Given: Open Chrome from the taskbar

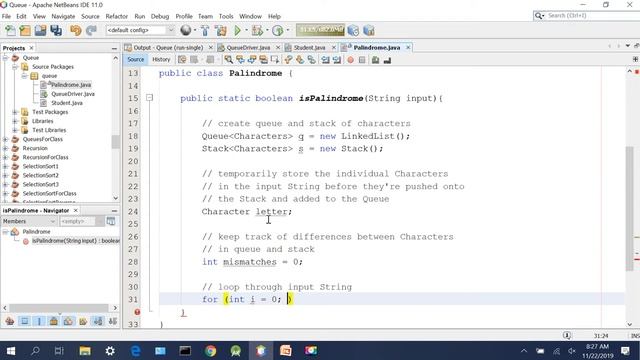Looking at the screenshot, I should click(210, 351).
